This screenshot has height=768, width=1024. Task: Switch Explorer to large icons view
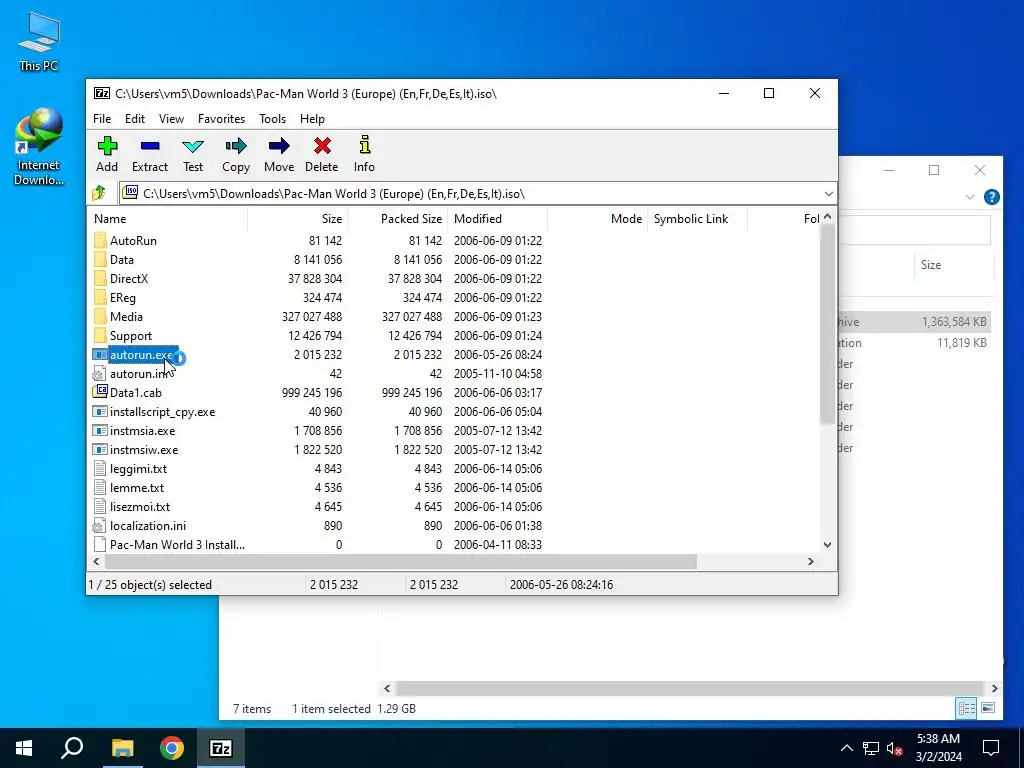tap(988, 708)
